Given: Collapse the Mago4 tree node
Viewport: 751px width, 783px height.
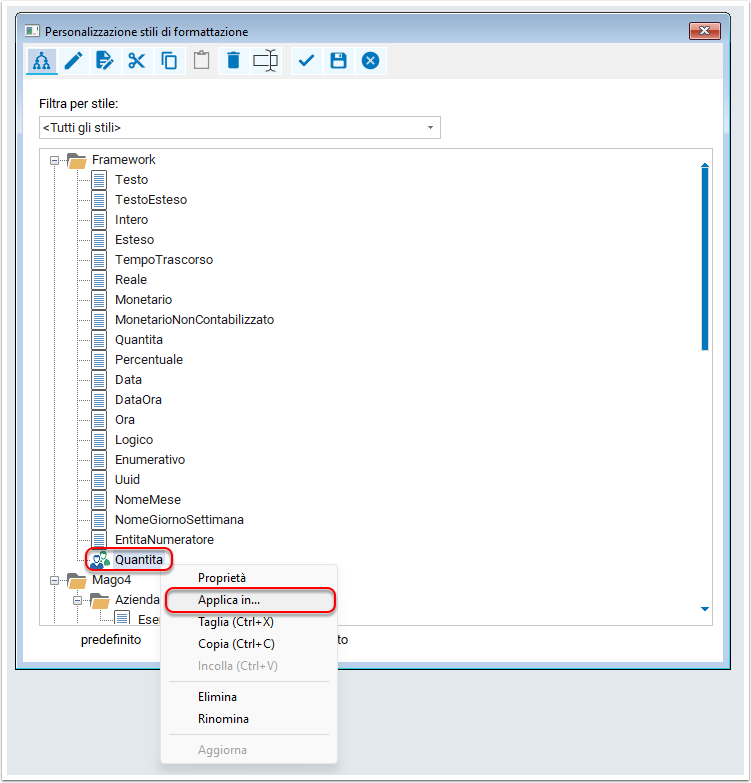Looking at the screenshot, I should click(54, 580).
